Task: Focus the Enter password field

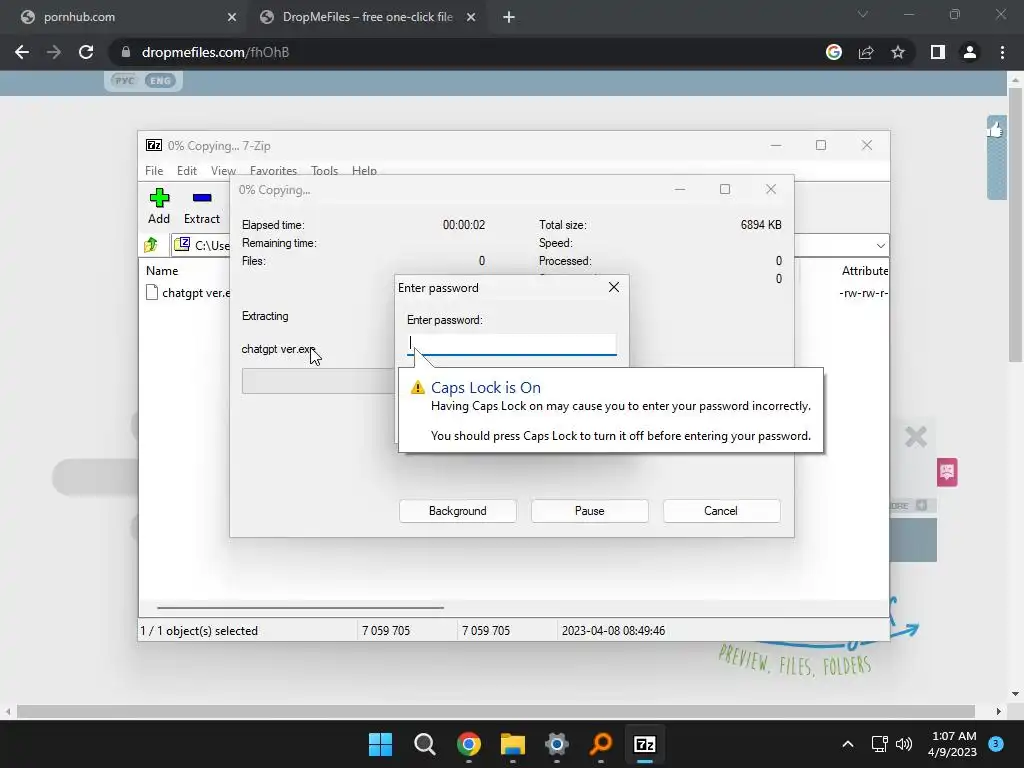Action: (511, 344)
